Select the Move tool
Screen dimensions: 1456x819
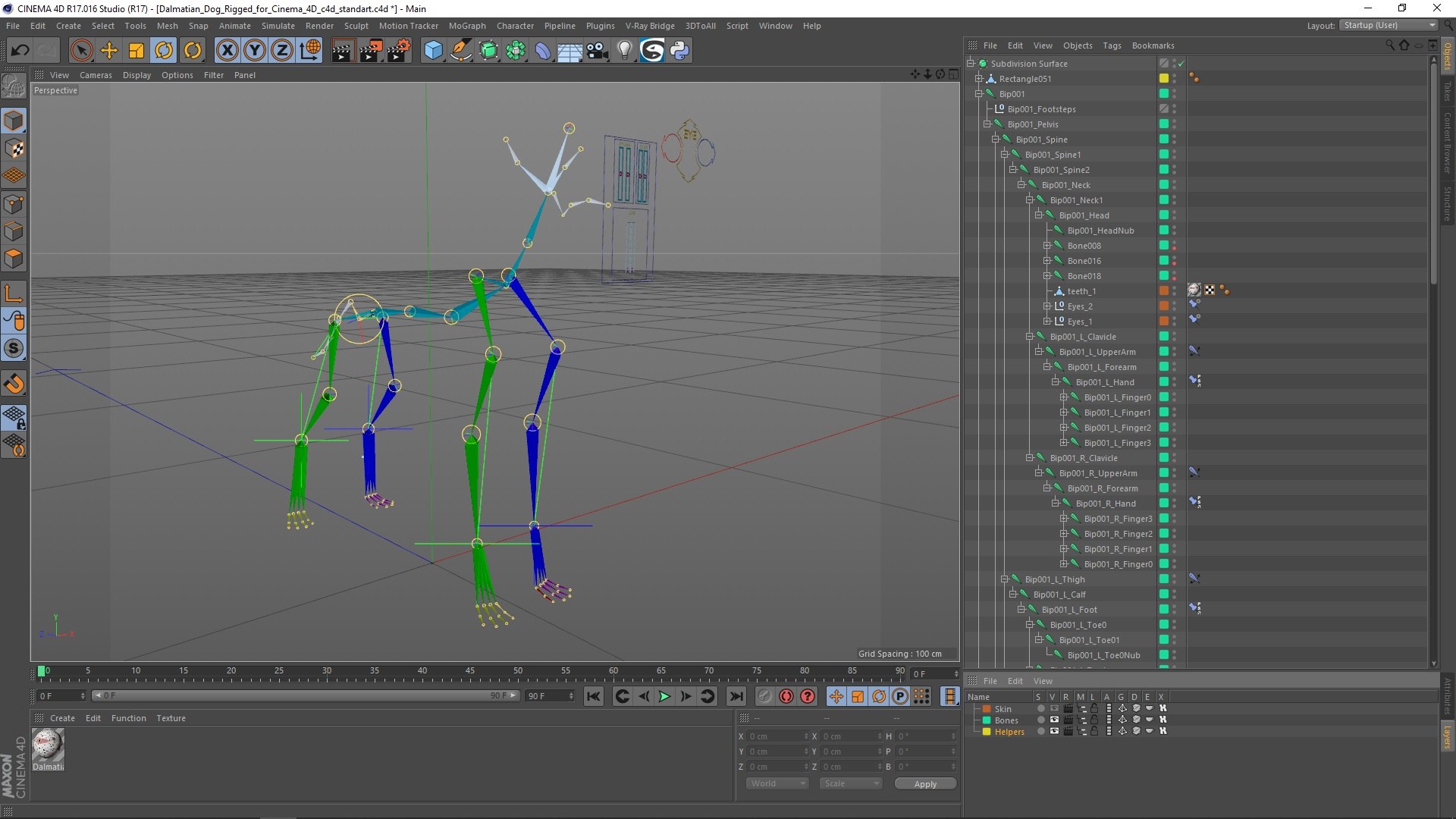[x=109, y=51]
